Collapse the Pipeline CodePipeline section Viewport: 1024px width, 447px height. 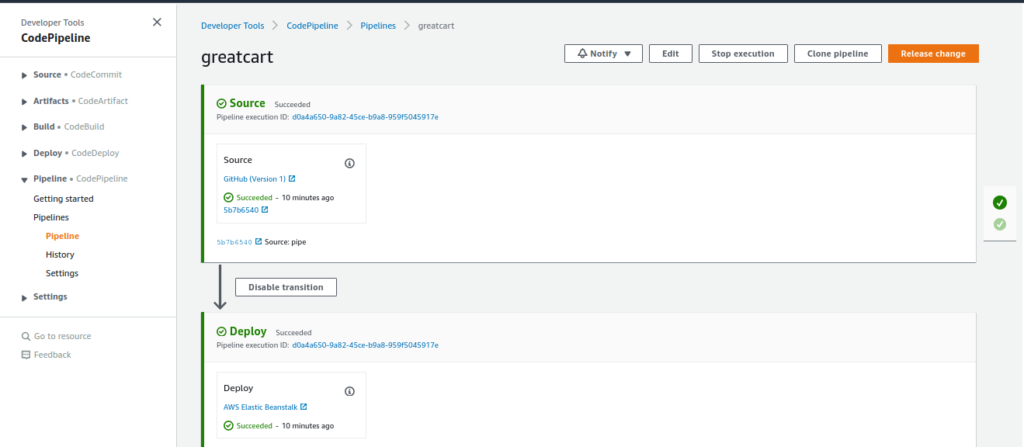[x=25, y=179]
